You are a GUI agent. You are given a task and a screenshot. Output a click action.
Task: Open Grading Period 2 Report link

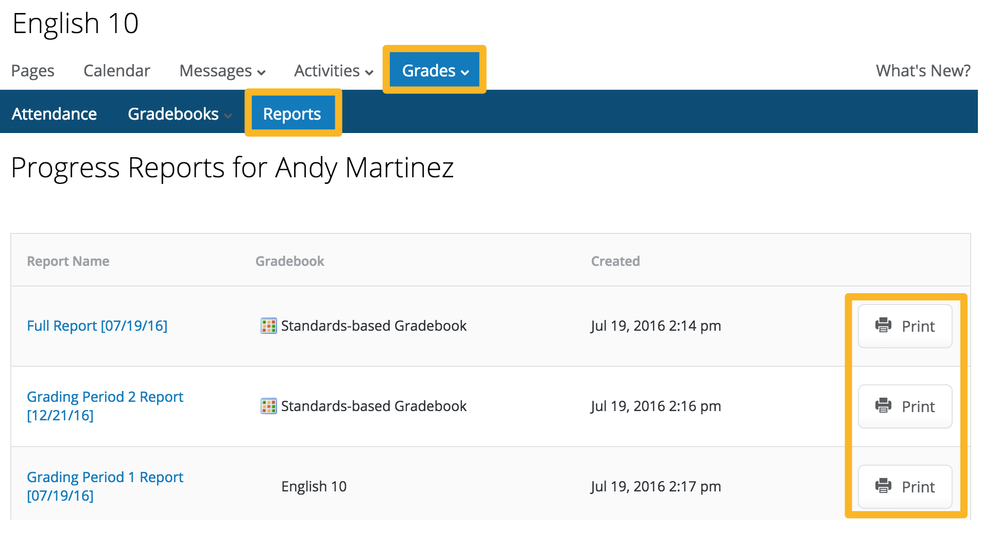[105, 406]
